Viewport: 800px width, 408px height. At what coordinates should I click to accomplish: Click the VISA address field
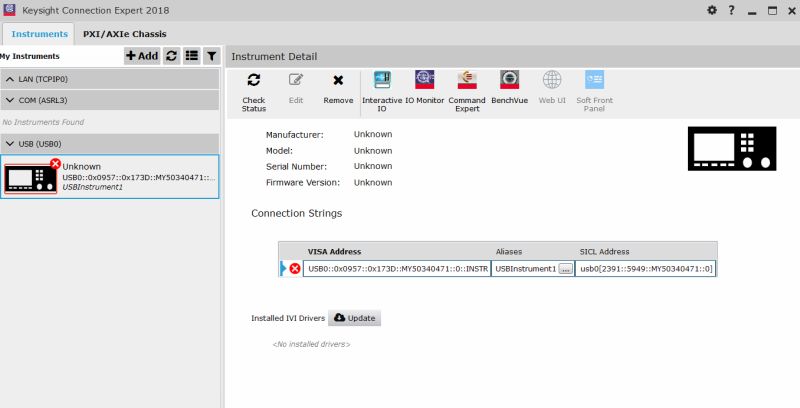(x=397, y=269)
